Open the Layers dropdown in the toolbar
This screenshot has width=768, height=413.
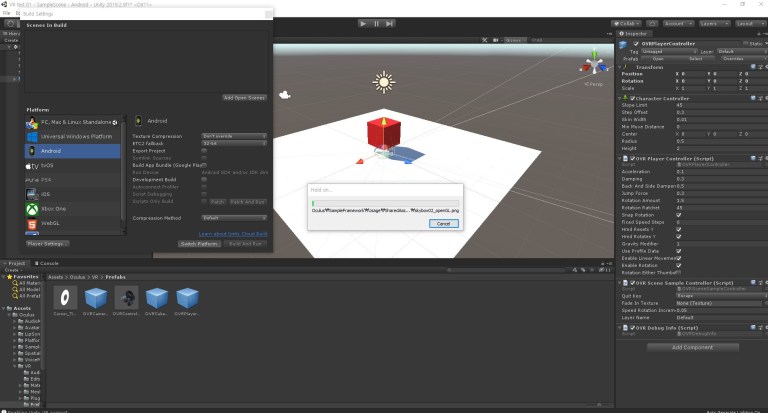click(x=712, y=22)
